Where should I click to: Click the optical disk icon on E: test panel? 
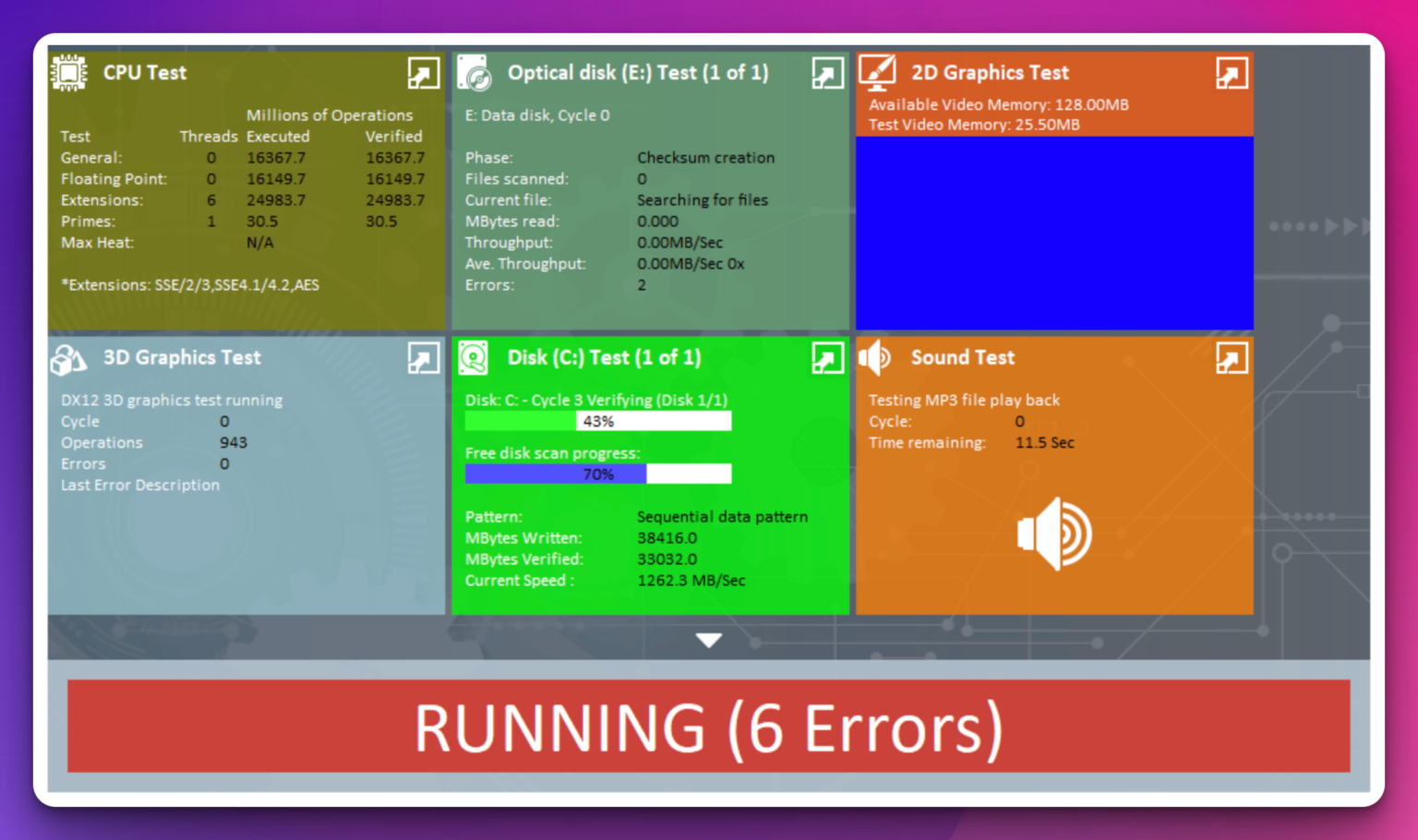pyautogui.click(x=476, y=73)
